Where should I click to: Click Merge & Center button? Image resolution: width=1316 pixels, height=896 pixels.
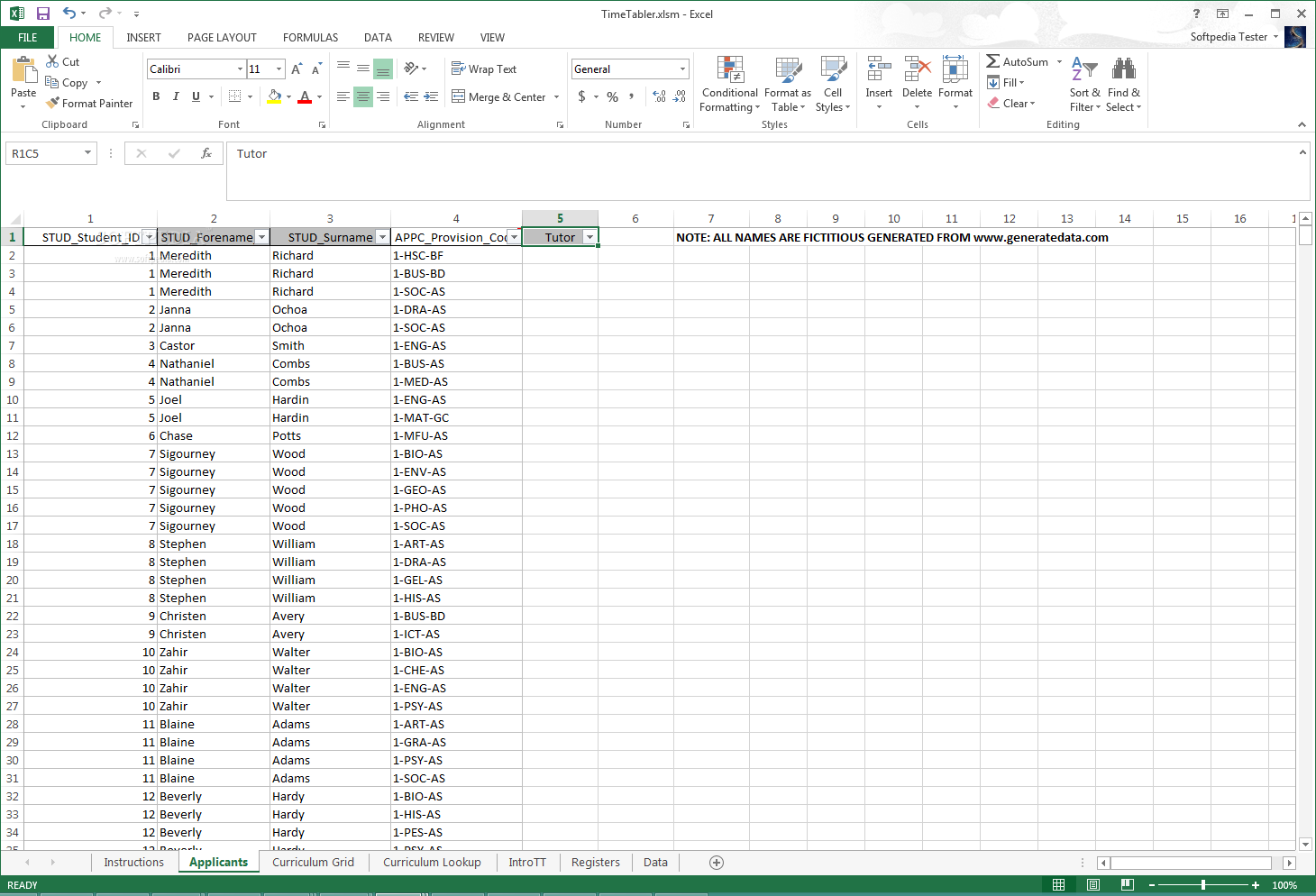click(x=498, y=96)
